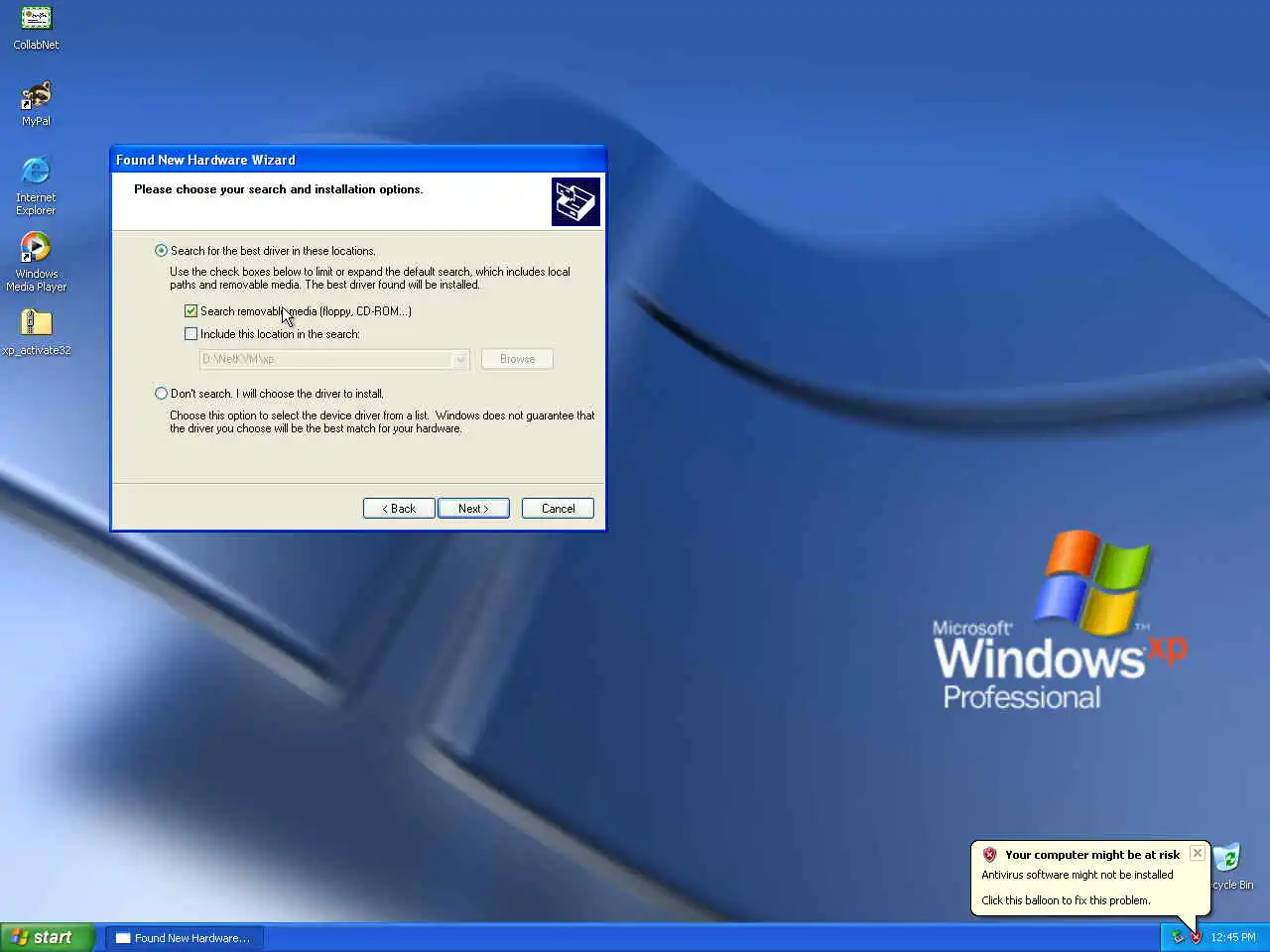
Task: Dismiss the security balloon with its X
Action: pos(1198,853)
